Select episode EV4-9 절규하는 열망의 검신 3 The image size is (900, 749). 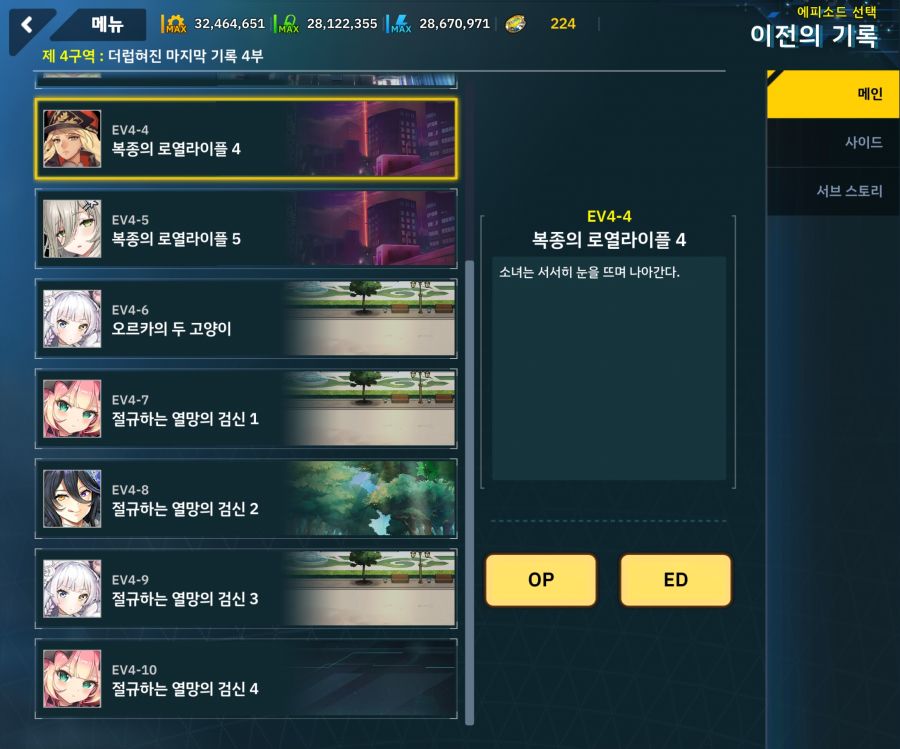click(246, 589)
